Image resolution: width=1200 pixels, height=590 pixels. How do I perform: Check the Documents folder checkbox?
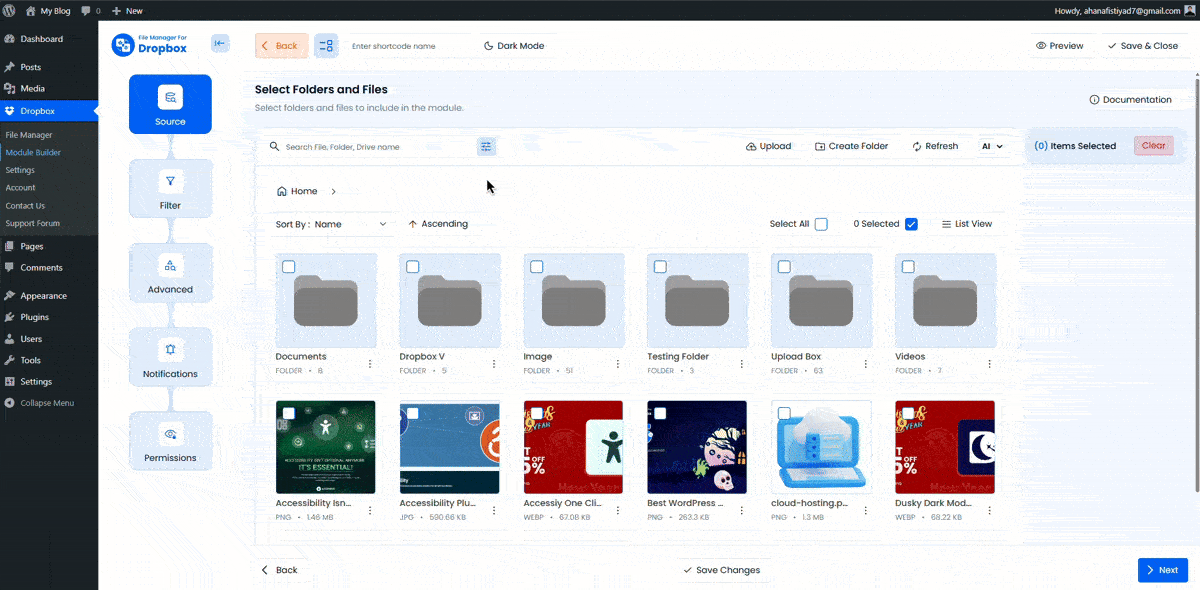289,266
